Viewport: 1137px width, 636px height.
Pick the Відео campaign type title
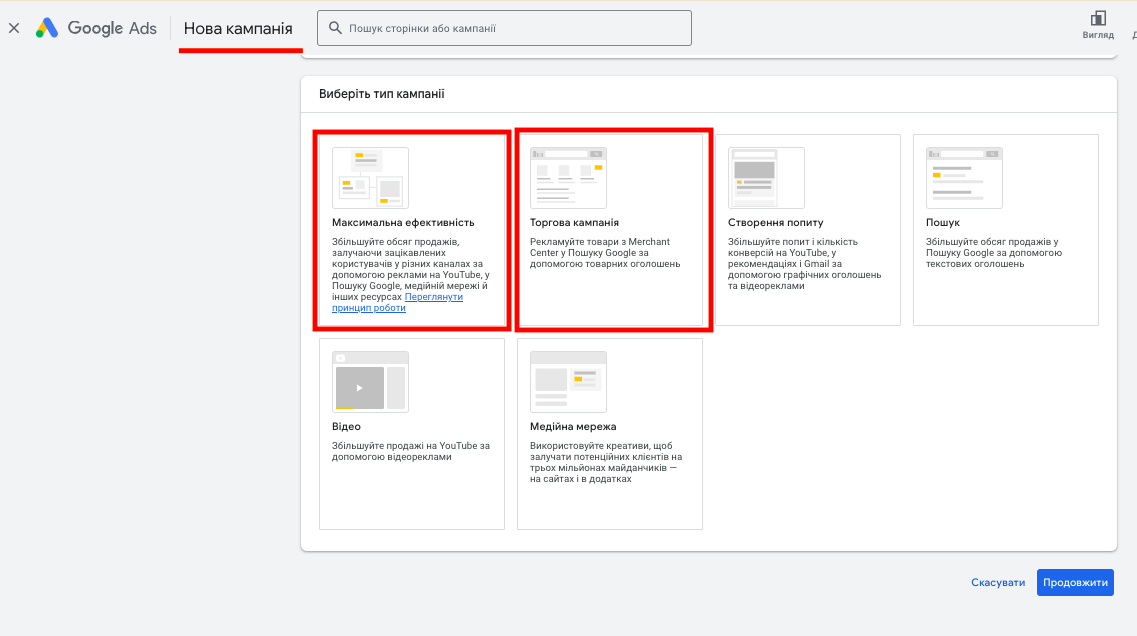(347, 426)
